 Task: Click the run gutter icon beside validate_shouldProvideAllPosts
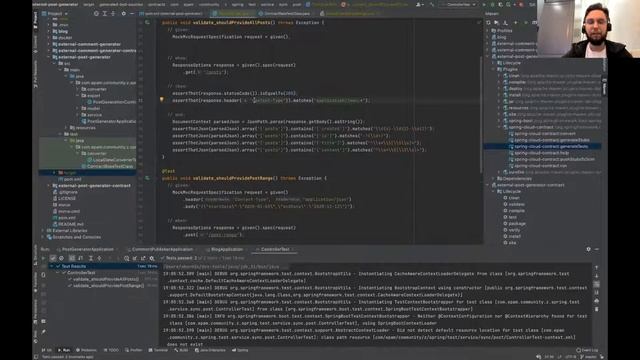(147, 22)
